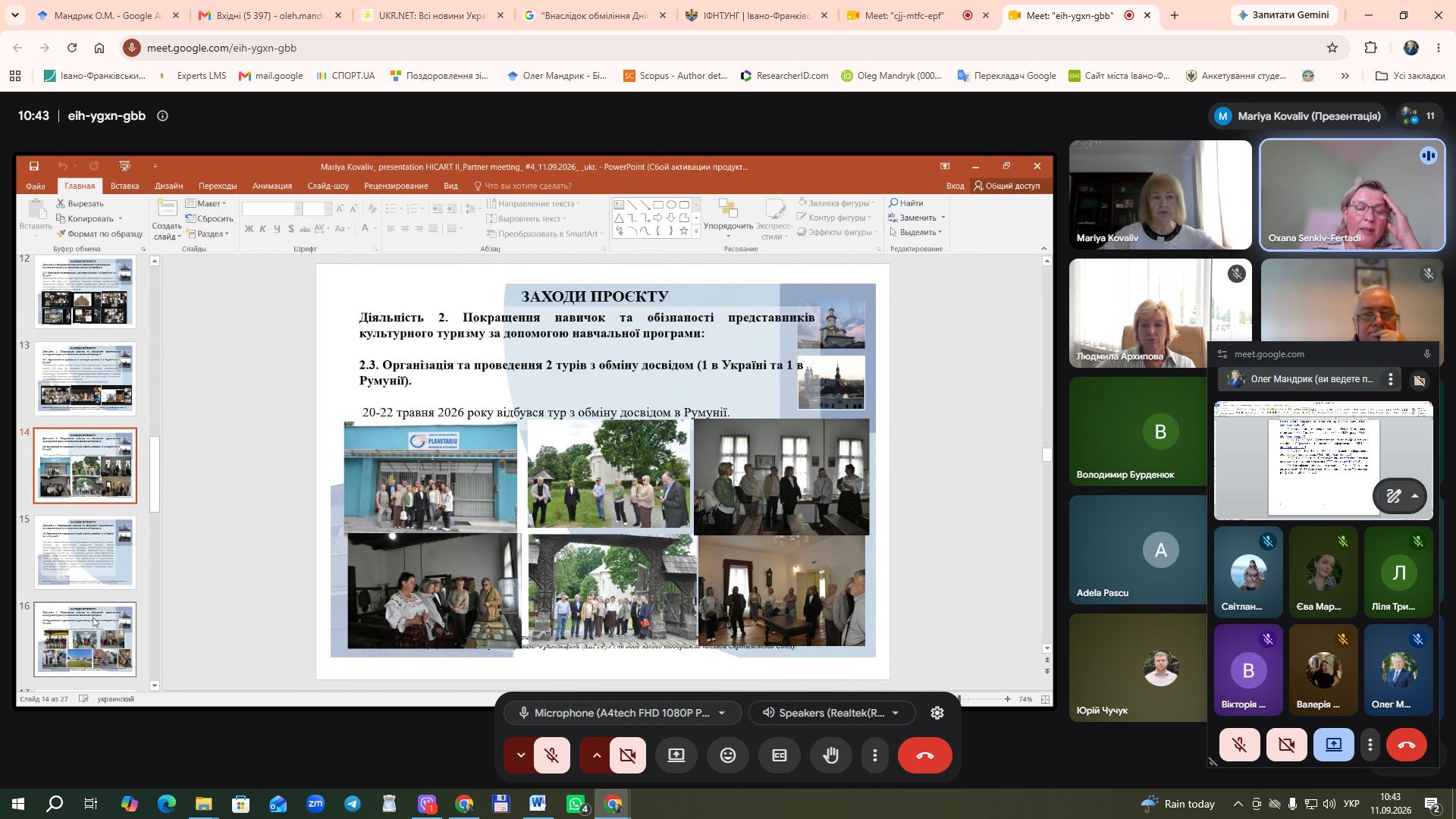Open more options in Meet control bar

pyautogui.click(x=875, y=755)
